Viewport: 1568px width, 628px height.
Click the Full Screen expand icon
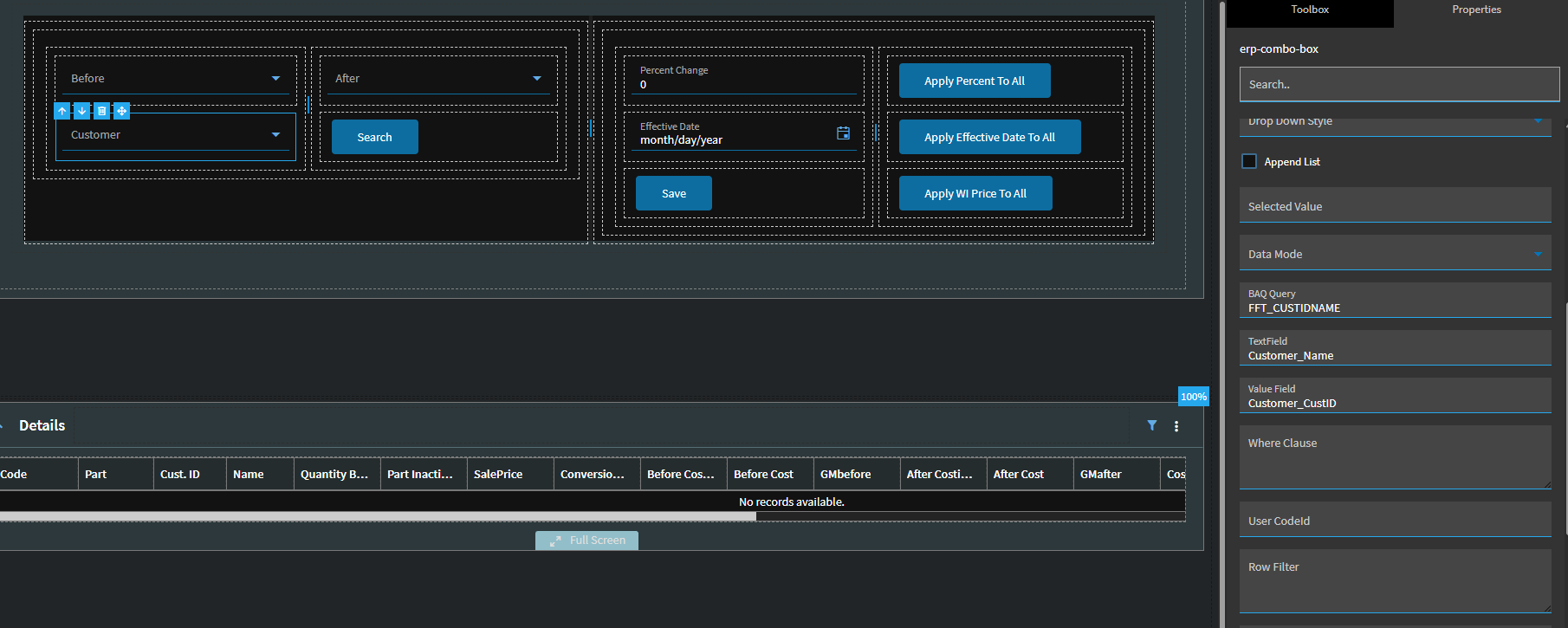[x=555, y=541]
